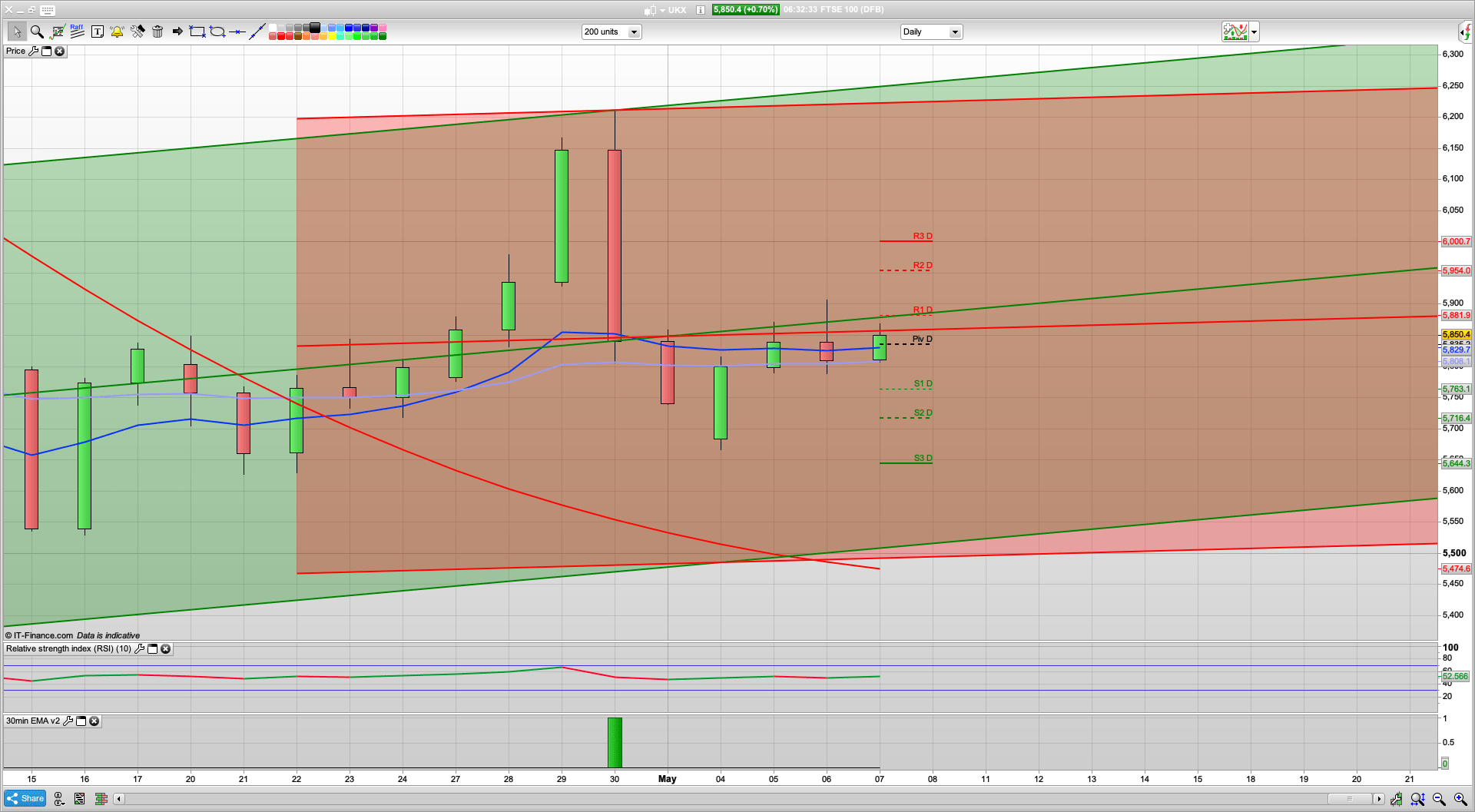Open RSI settings via wrench icon

tap(139, 649)
